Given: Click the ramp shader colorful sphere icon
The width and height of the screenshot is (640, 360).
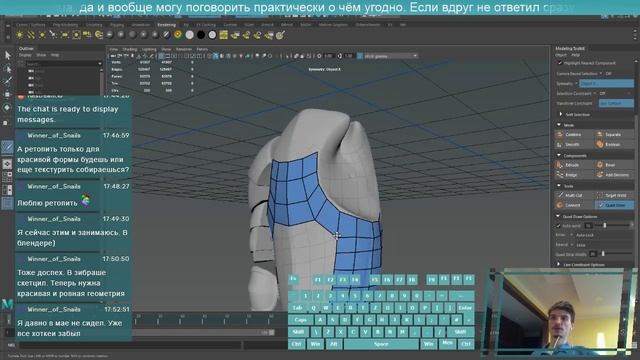Looking at the screenshot, I should [x=178, y=36].
